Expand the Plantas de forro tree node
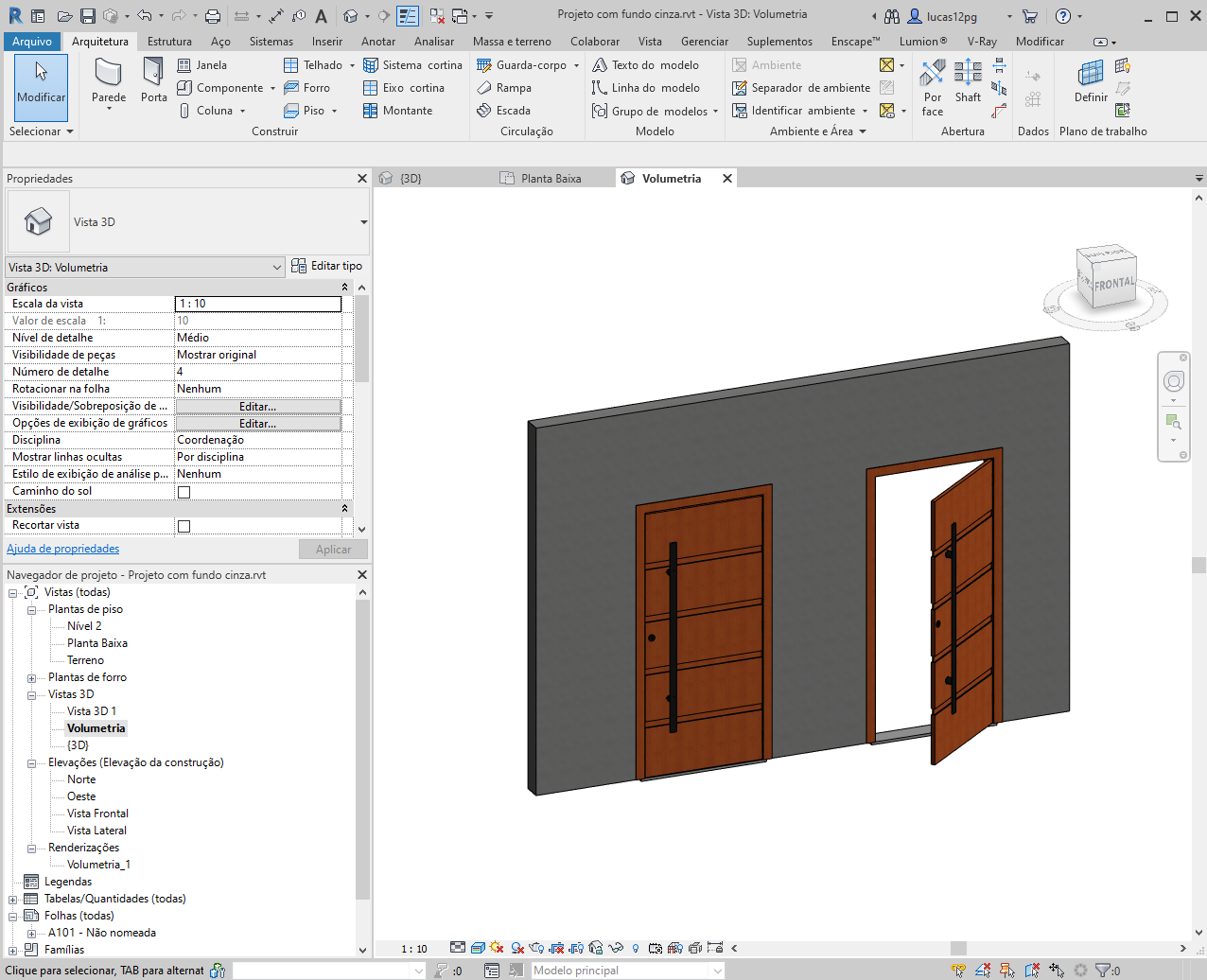The width and height of the screenshot is (1207, 980). [x=31, y=678]
